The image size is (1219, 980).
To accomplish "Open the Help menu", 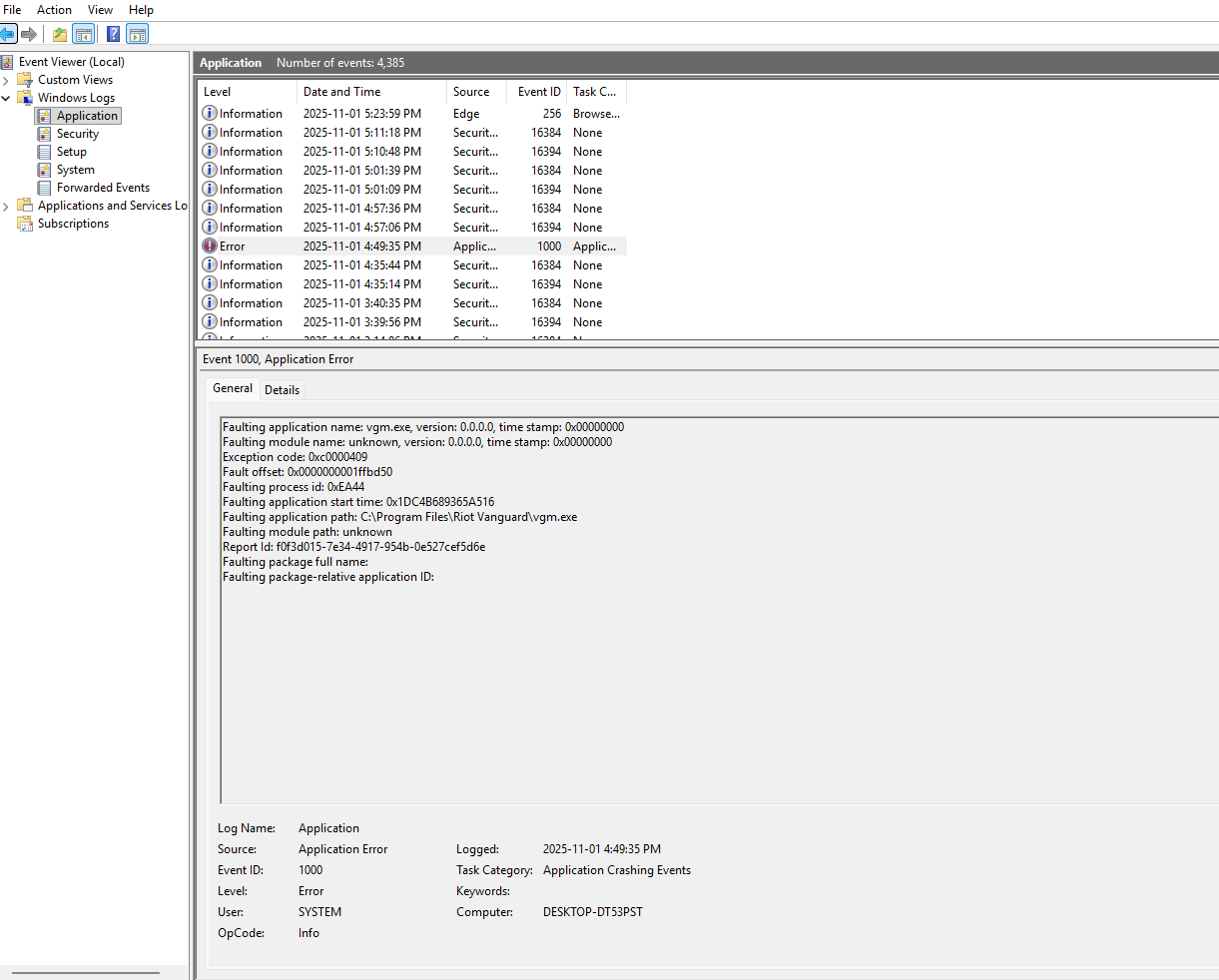I will pos(141,10).
